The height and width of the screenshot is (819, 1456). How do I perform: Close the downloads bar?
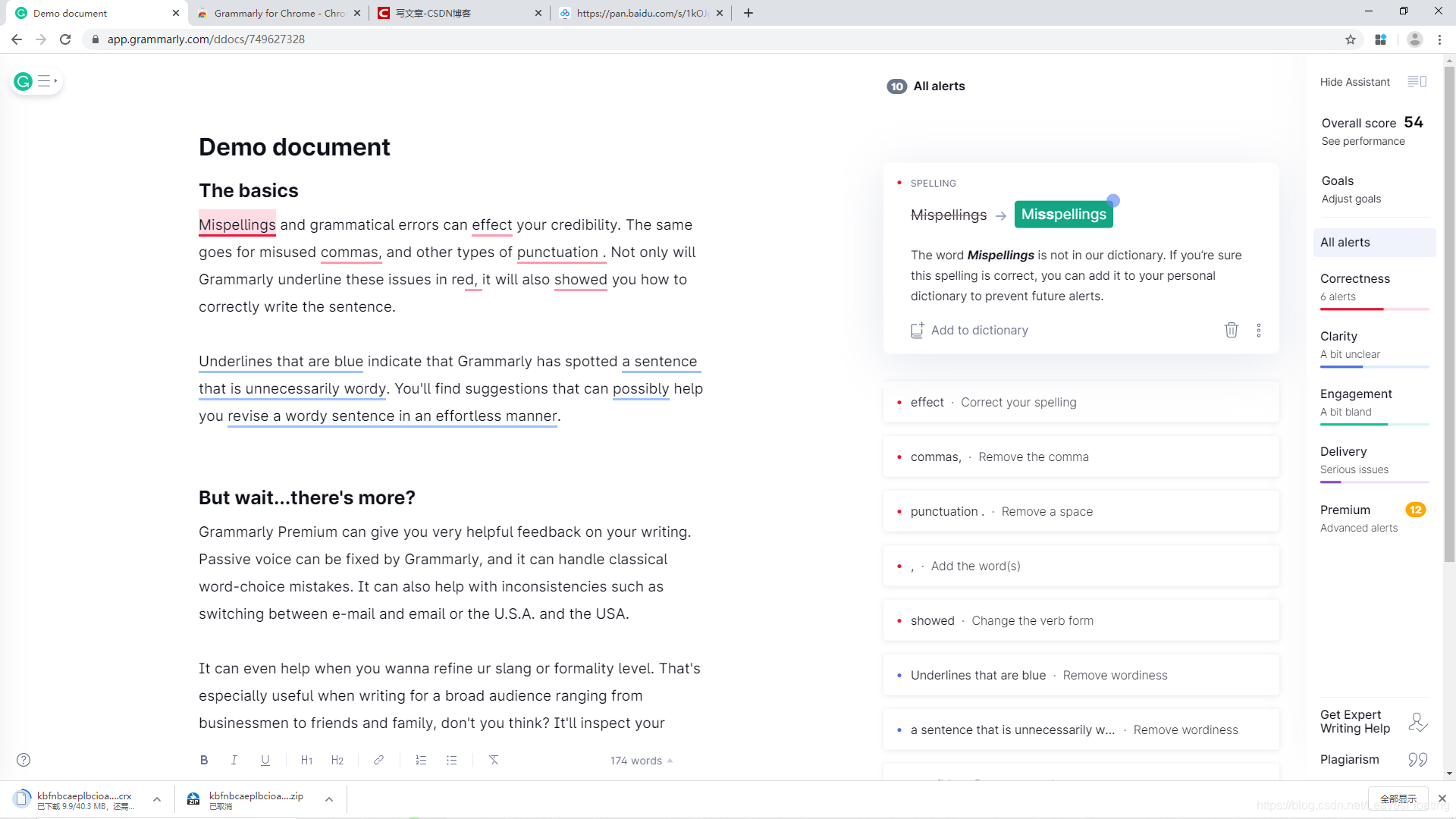point(1442,799)
